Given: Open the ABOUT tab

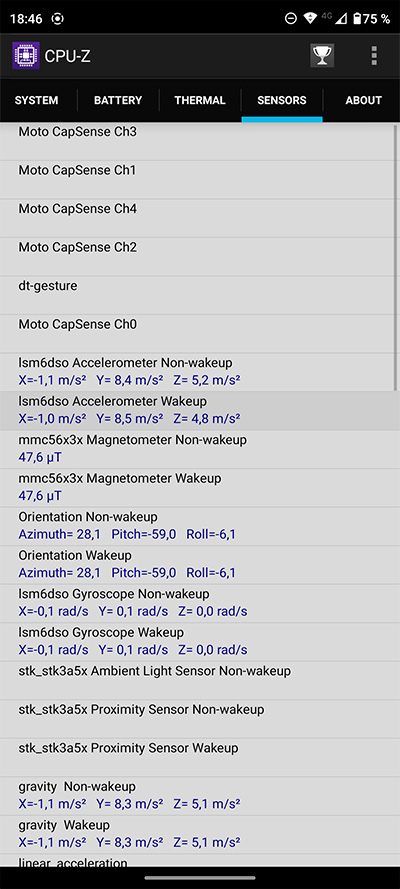Looking at the screenshot, I should tap(363, 100).
